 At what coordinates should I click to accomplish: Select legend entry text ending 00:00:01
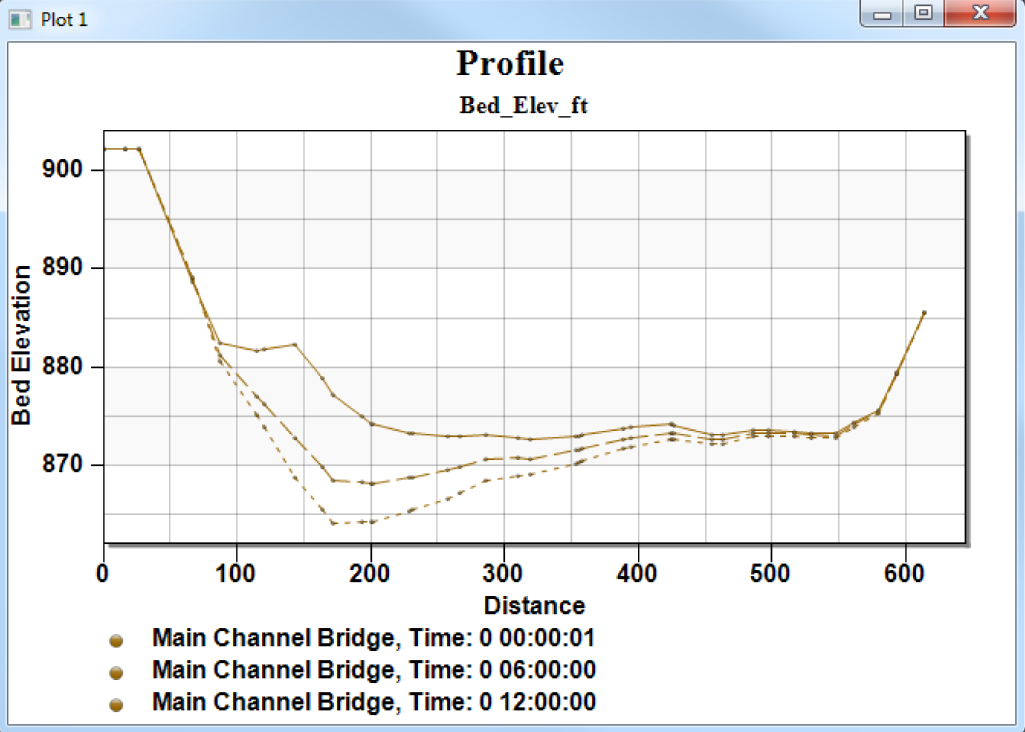373,638
